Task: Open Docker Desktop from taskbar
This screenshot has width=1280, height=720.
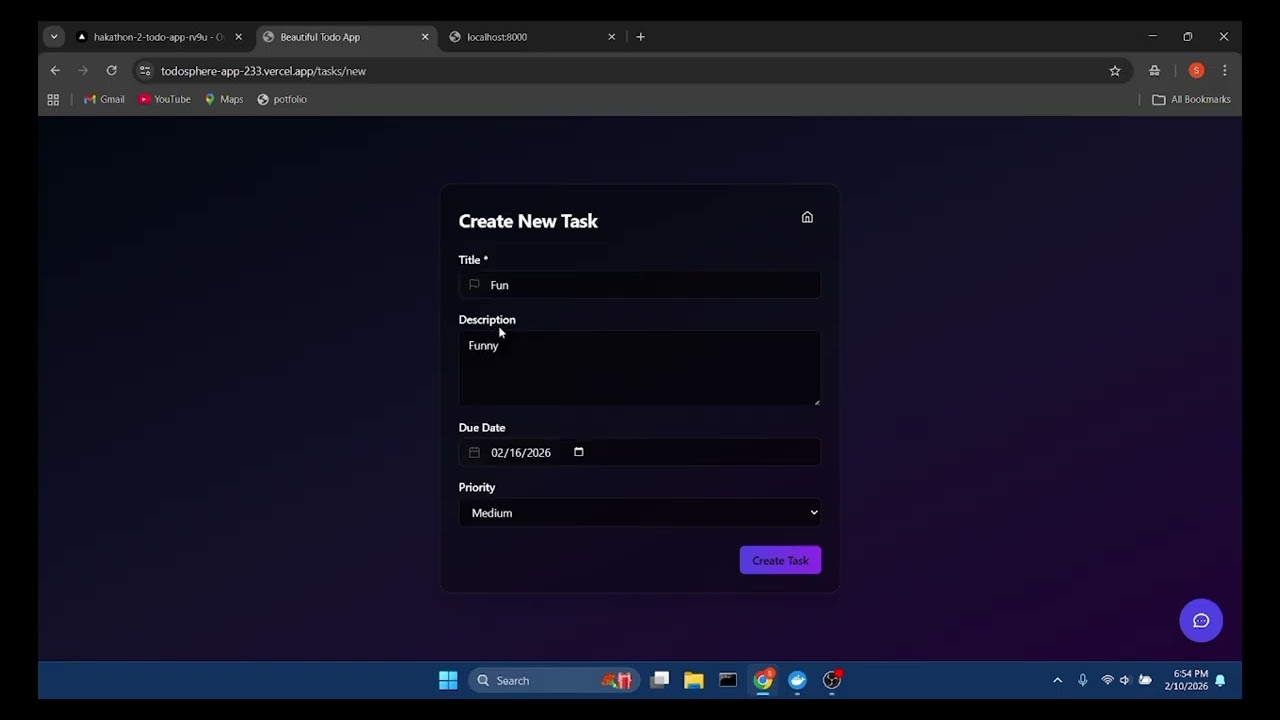Action: coord(797,680)
